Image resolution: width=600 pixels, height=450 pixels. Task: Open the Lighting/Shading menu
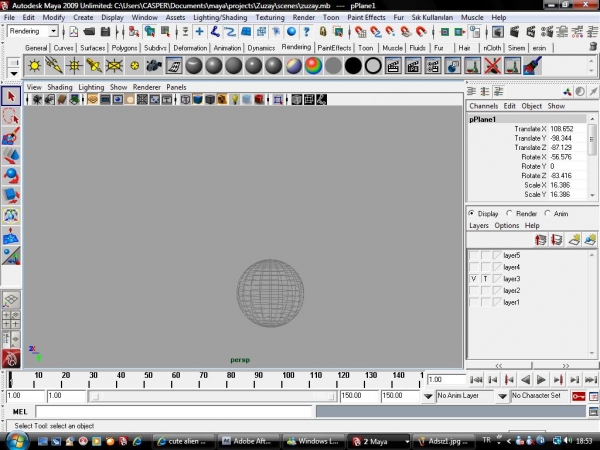(220, 17)
